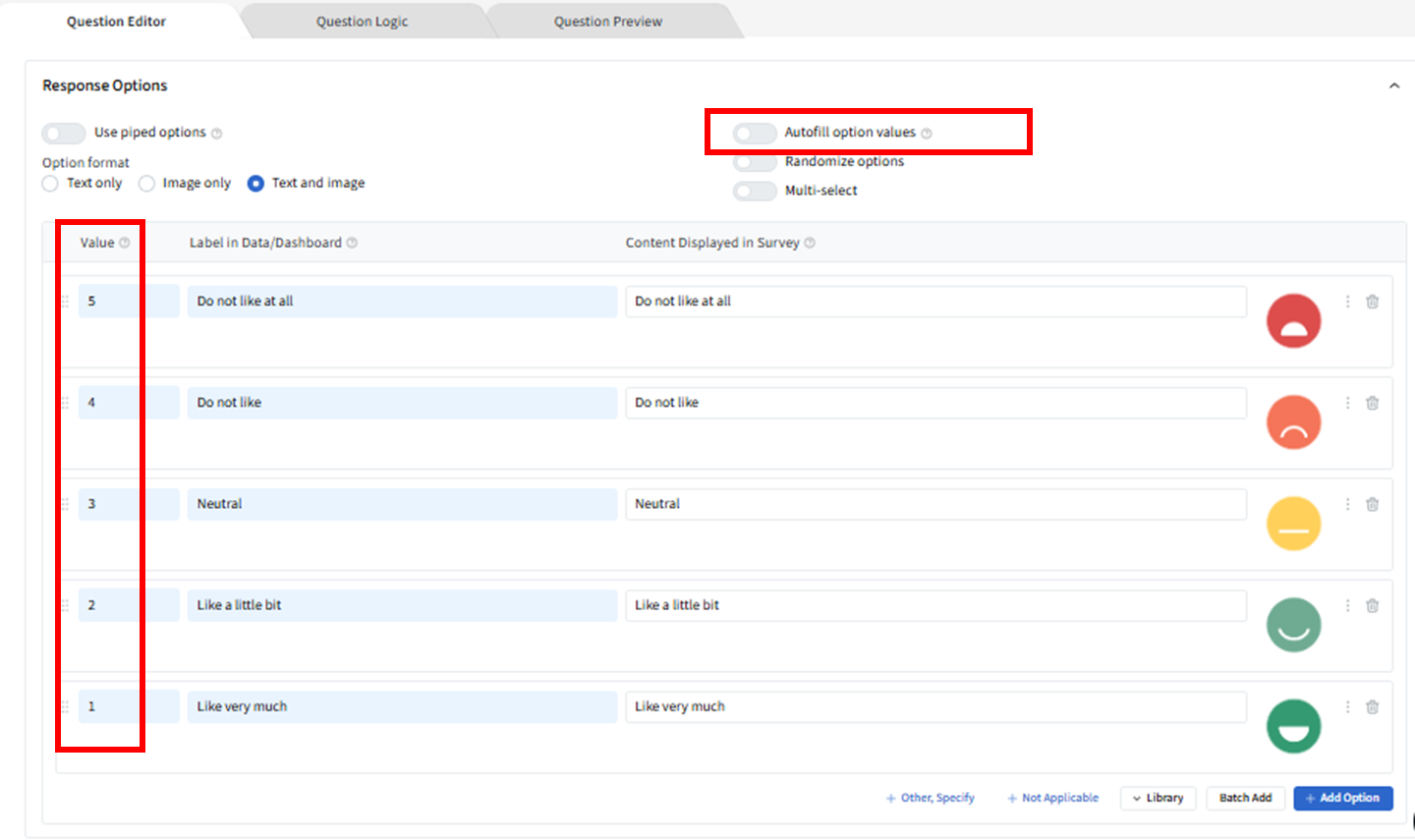This screenshot has width=1415, height=840.
Task: Open the Question Preview tab
Action: (x=607, y=22)
